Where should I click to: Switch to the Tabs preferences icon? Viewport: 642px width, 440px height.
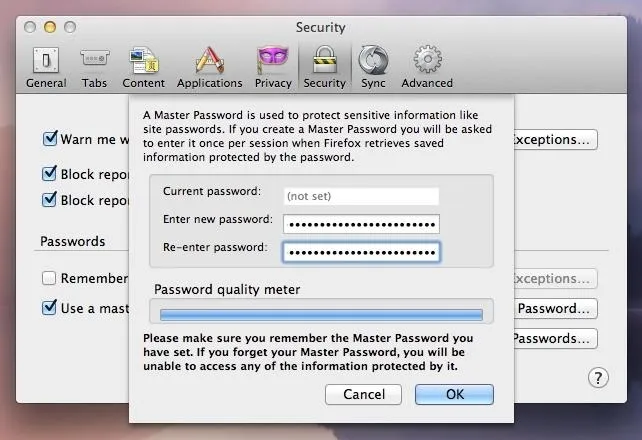point(95,59)
